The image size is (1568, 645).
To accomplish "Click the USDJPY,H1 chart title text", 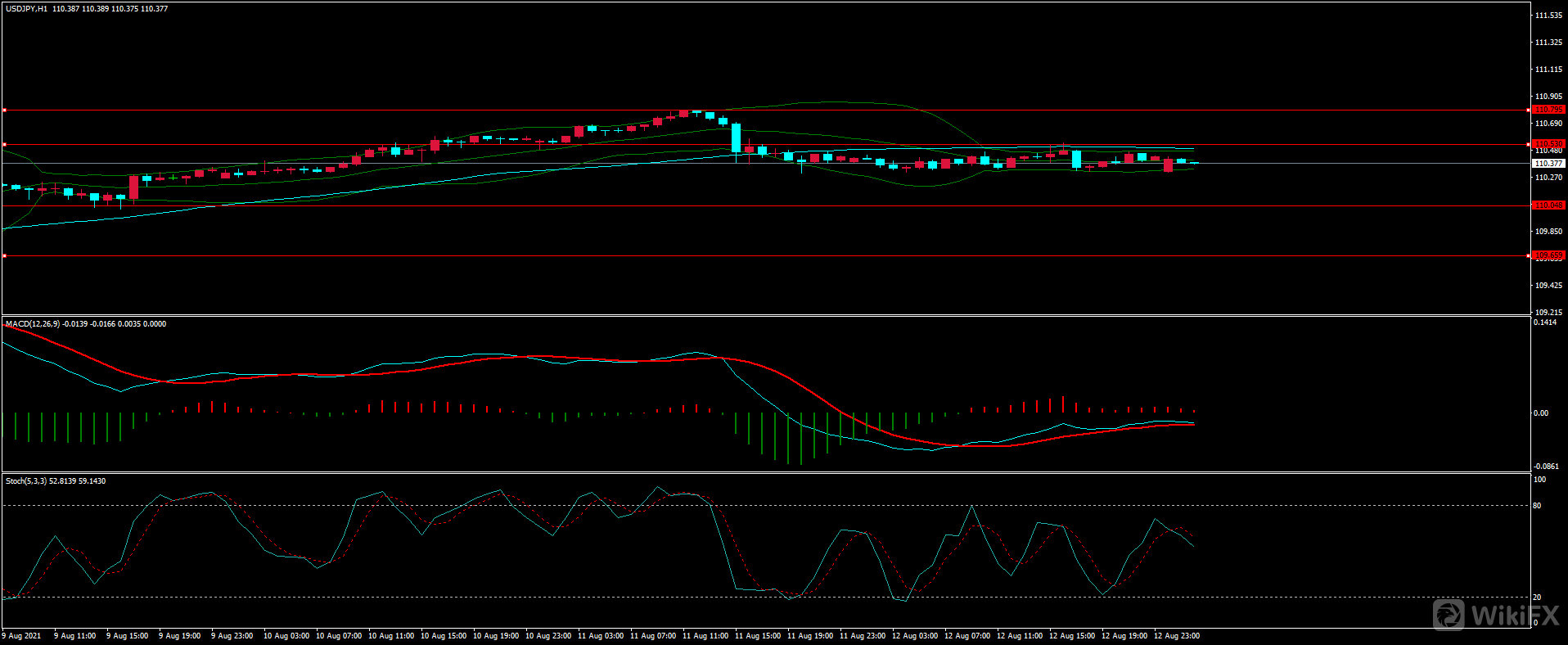I will 26,9.
